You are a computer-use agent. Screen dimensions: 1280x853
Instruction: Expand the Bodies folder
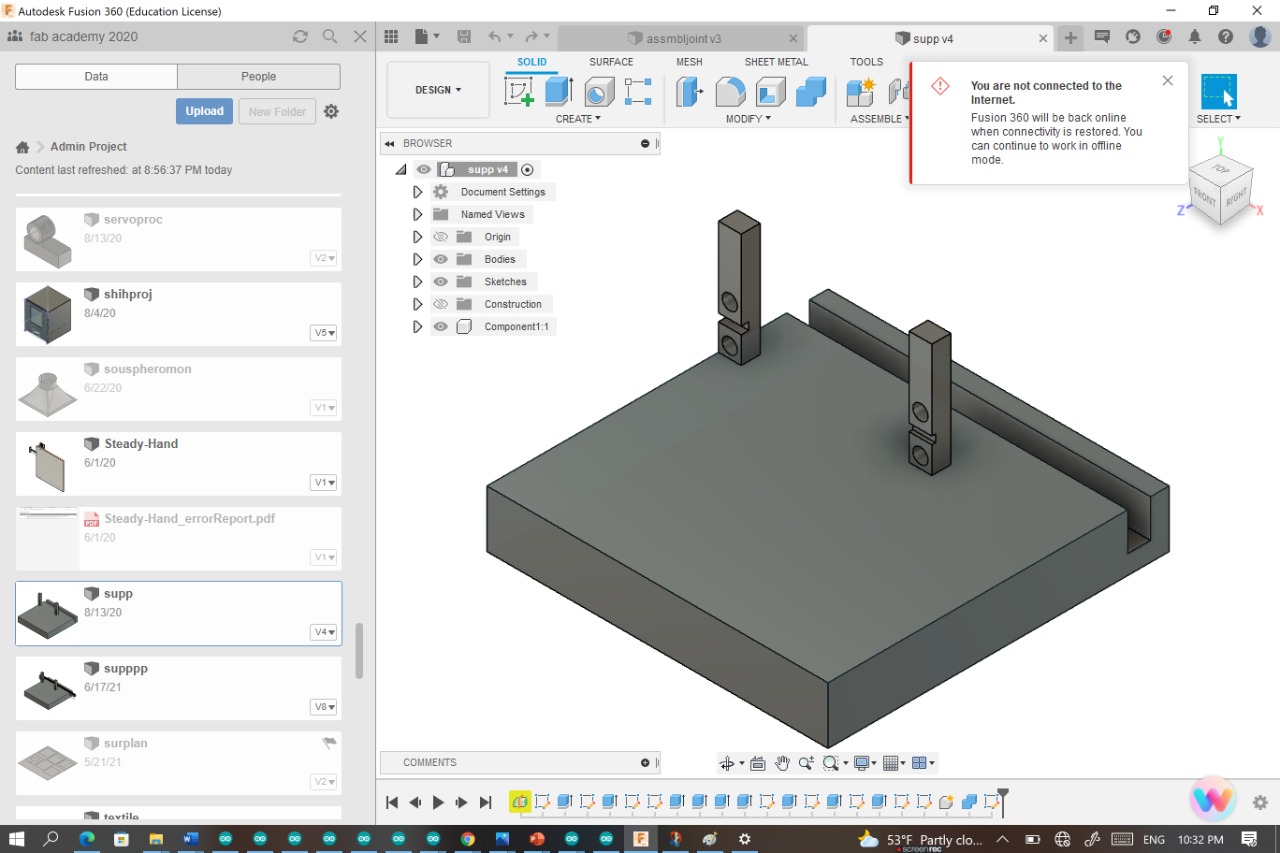coord(418,259)
